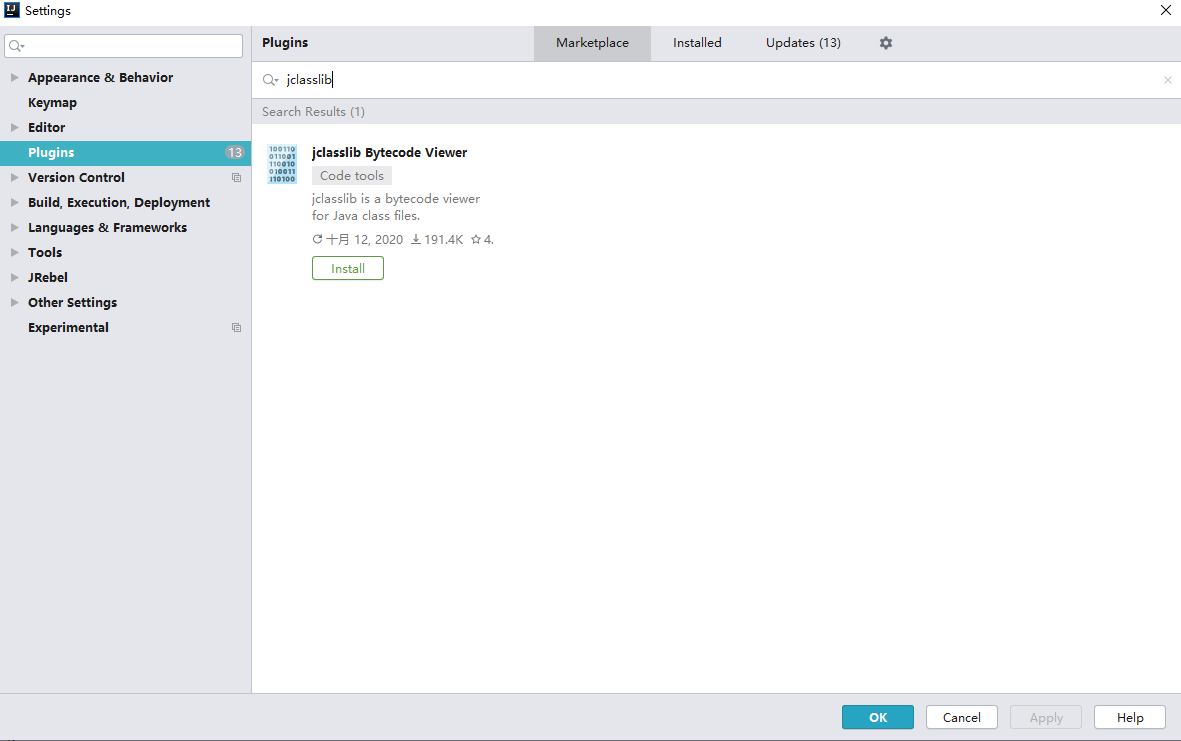Expand the Appearance & Behavior section
The height and width of the screenshot is (741, 1181).
(14, 78)
